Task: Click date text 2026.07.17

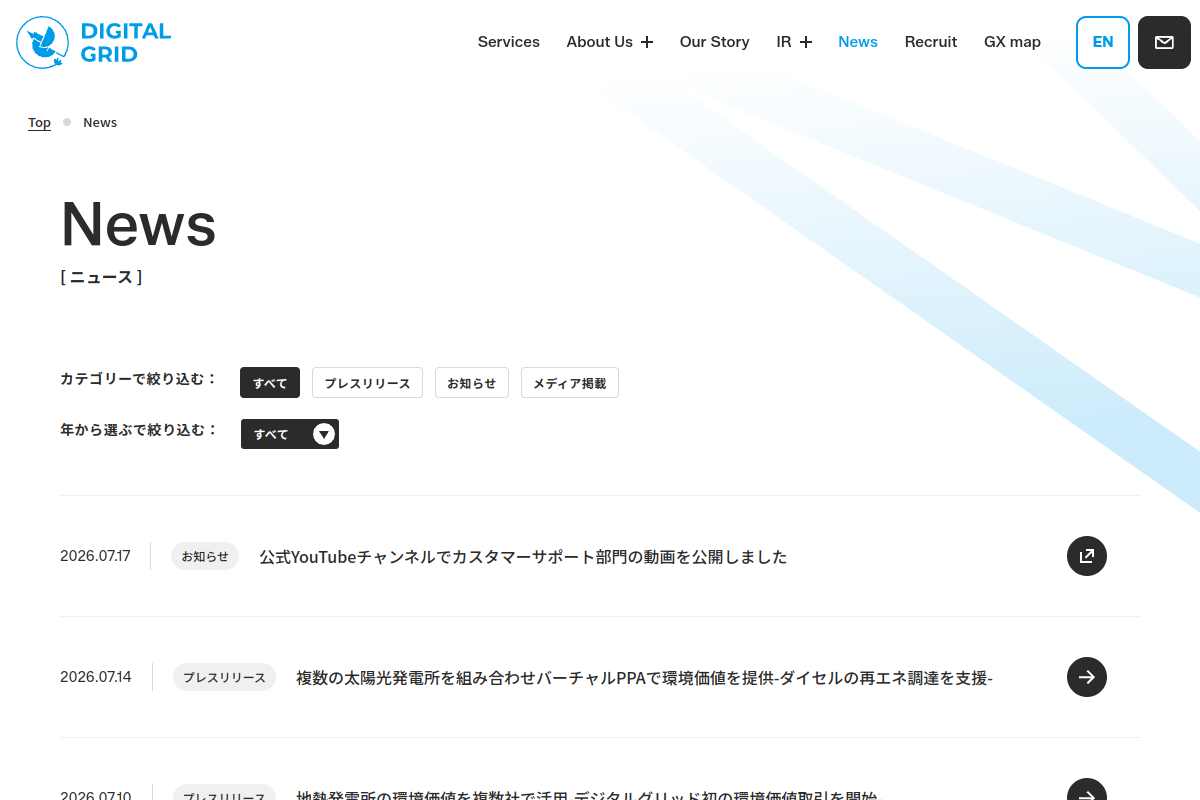Action: coord(95,556)
